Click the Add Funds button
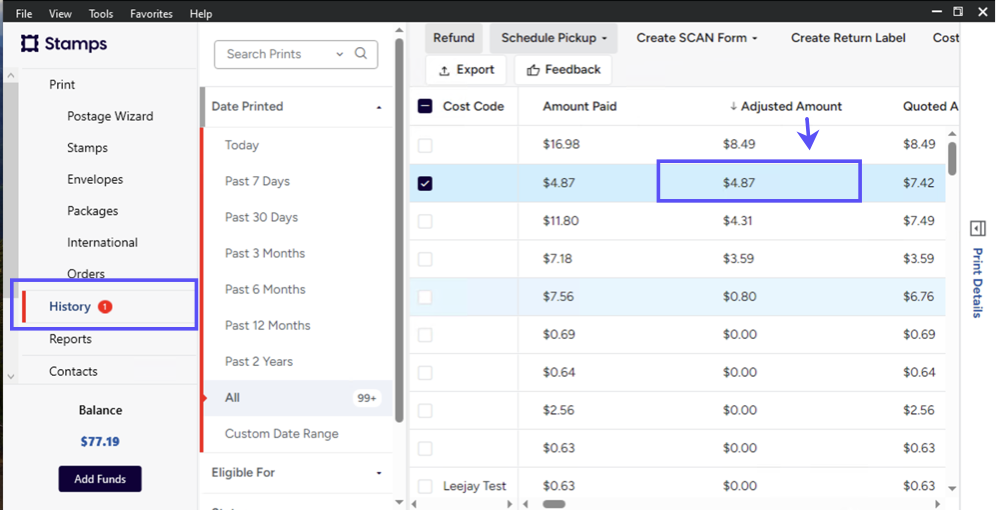 (x=100, y=479)
